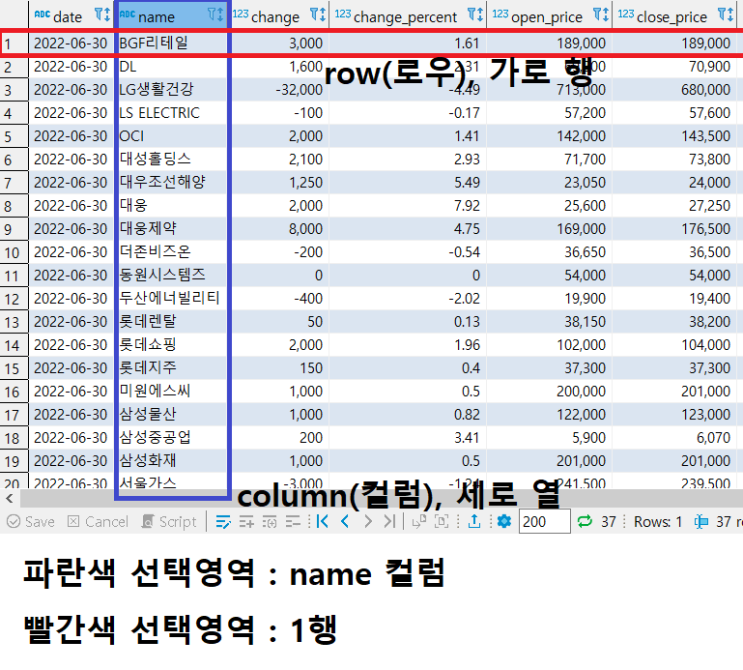Select row header number 5
The width and height of the screenshot is (743, 670).
[x=14, y=136]
